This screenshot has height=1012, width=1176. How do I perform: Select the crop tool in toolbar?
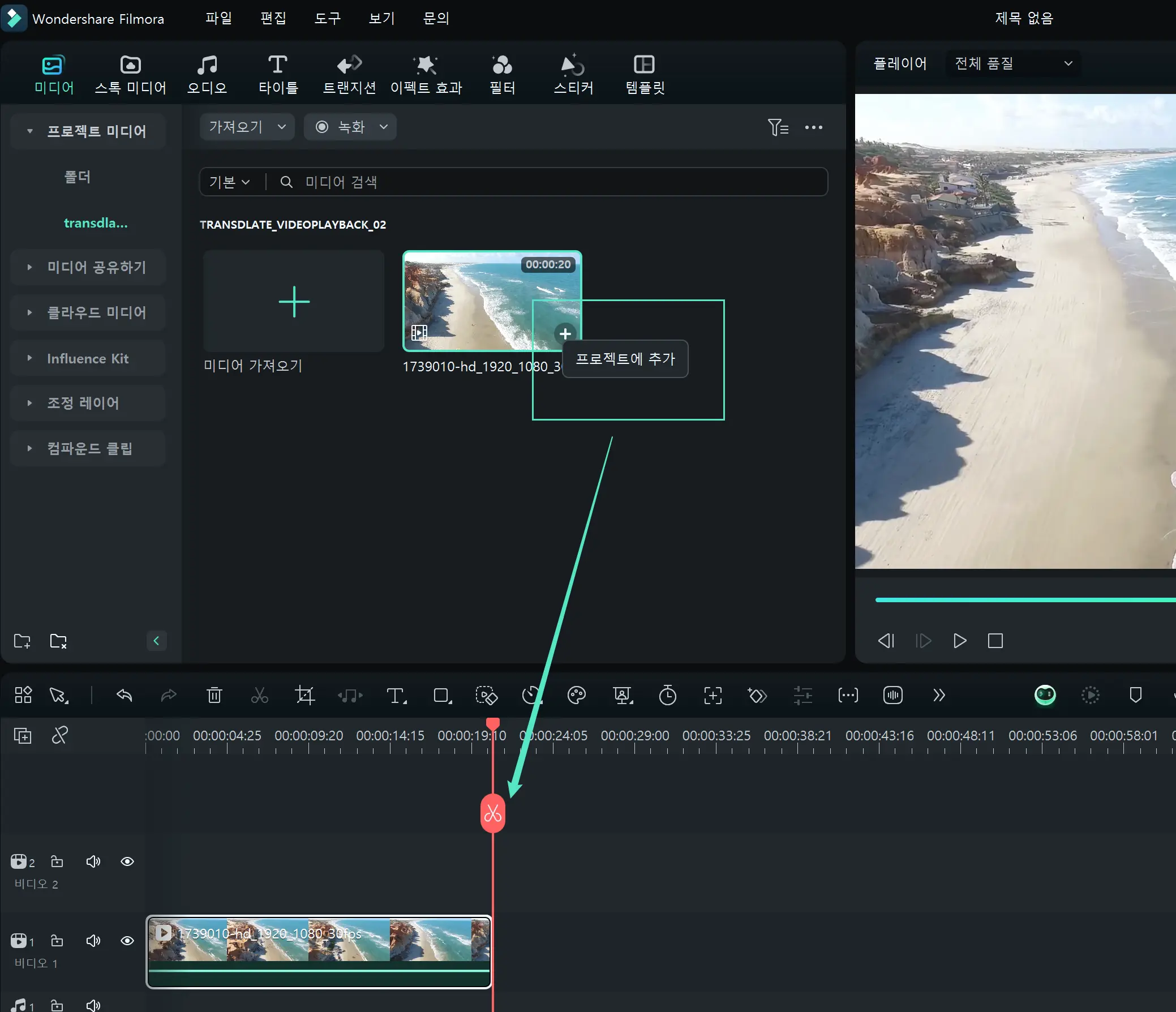point(305,695)
